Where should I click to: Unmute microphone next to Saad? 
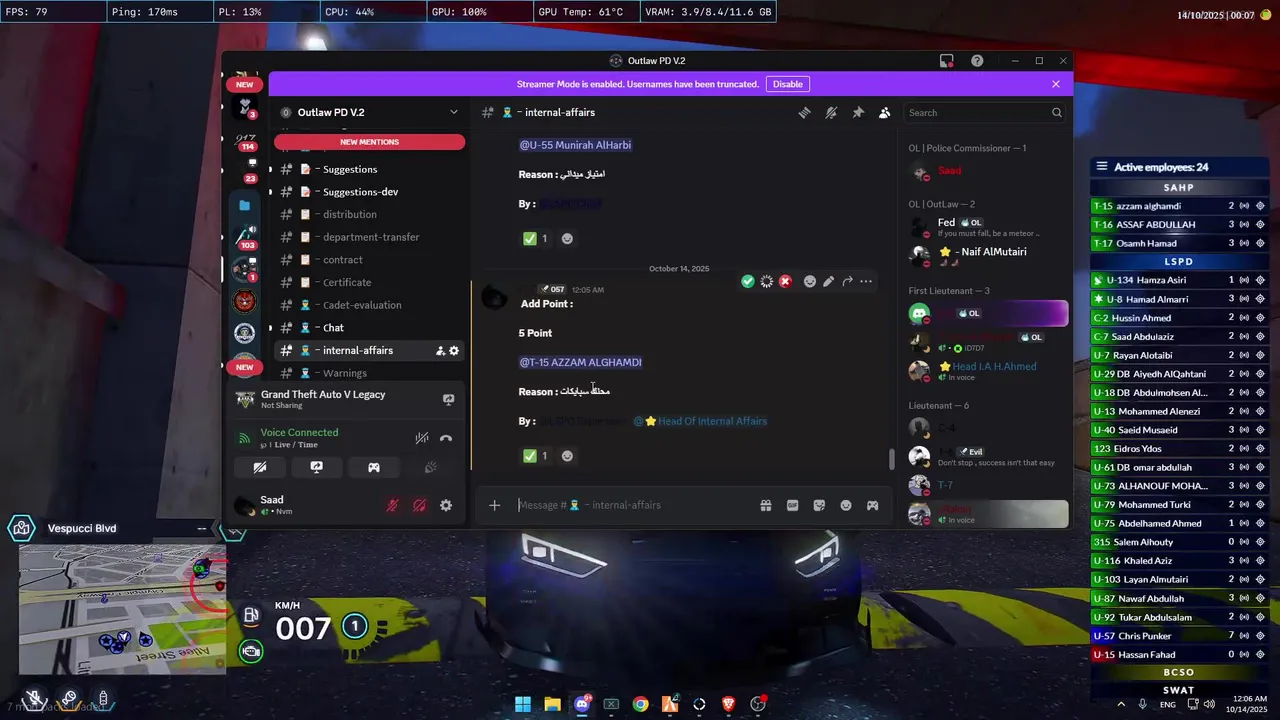point(392,505)
